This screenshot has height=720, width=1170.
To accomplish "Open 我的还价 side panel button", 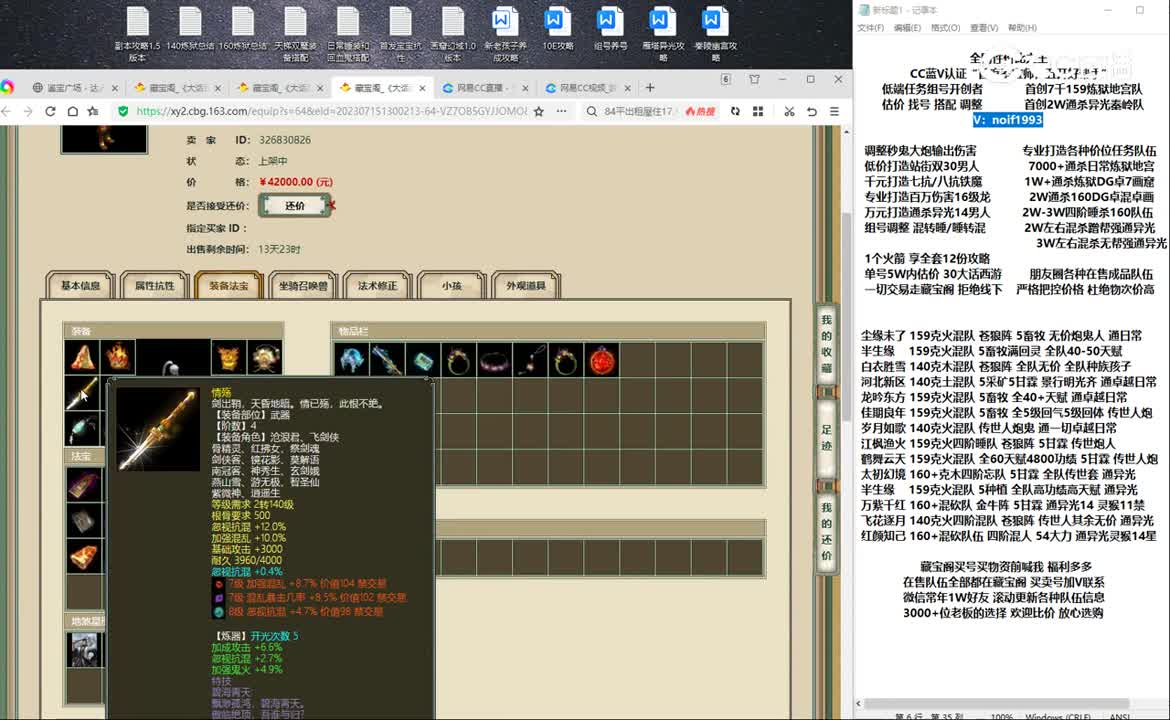I will tap(827, 532).
